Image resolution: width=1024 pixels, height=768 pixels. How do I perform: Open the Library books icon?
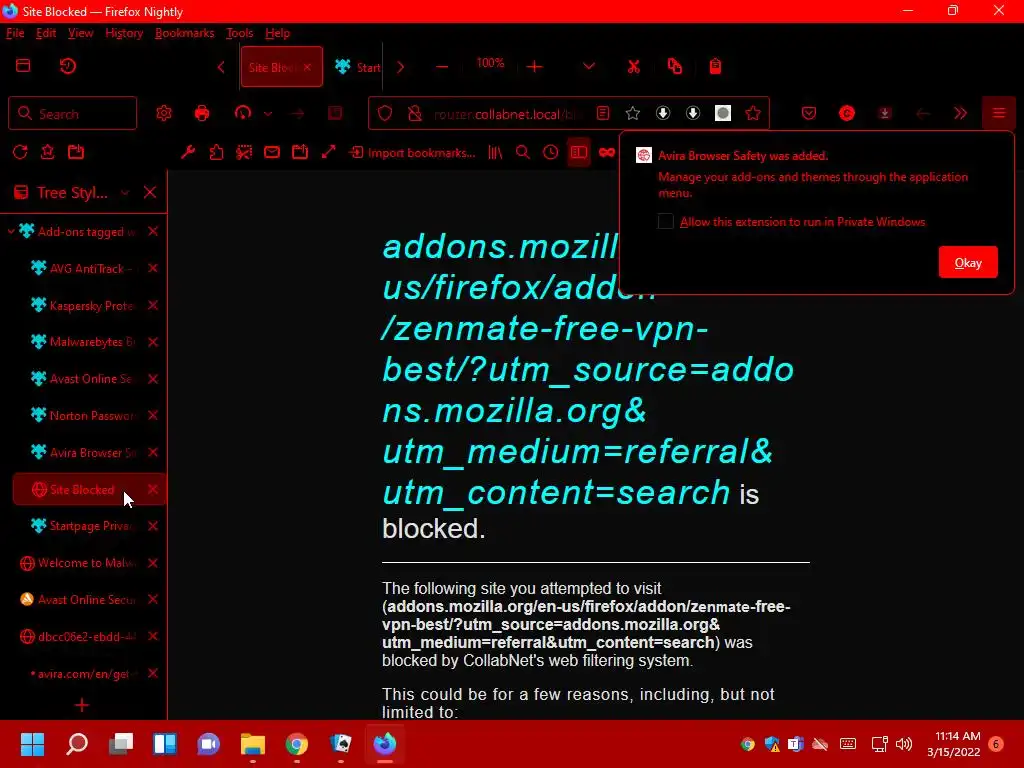click(495, 152)
